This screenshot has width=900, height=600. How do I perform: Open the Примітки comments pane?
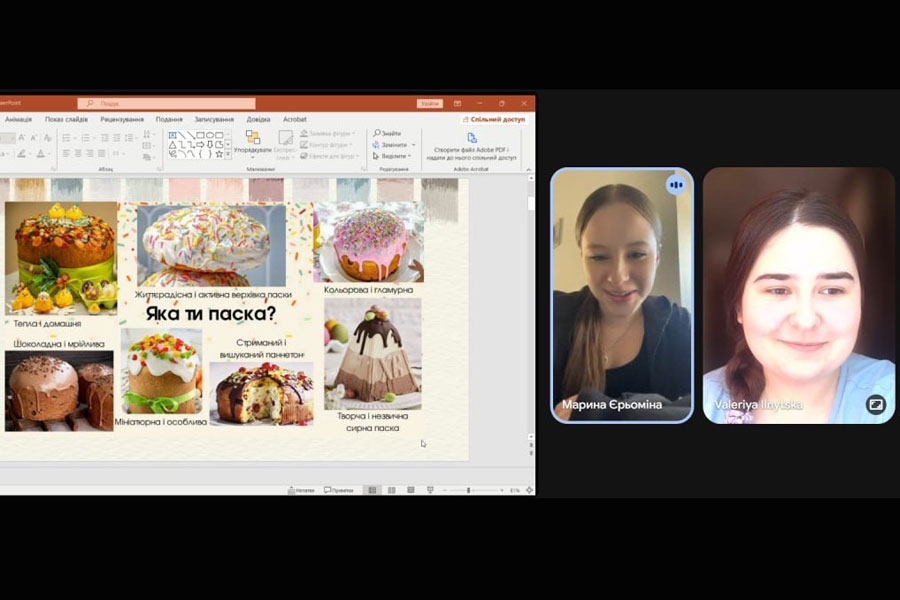pyautogui.click(x=339, y=490)
